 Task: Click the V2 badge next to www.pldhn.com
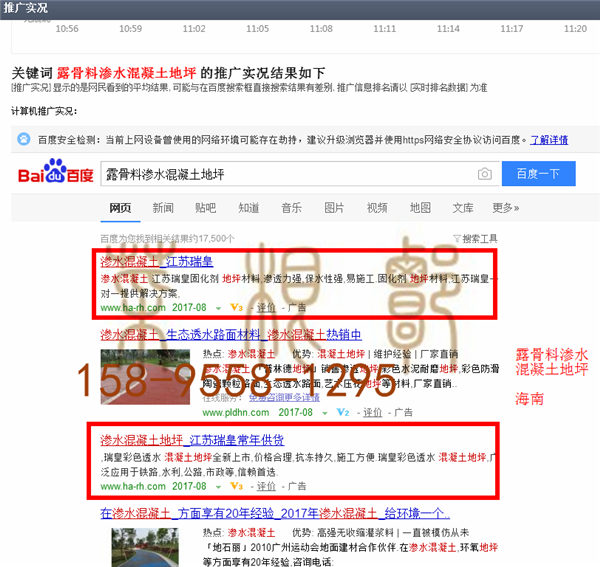click(342, 412)
